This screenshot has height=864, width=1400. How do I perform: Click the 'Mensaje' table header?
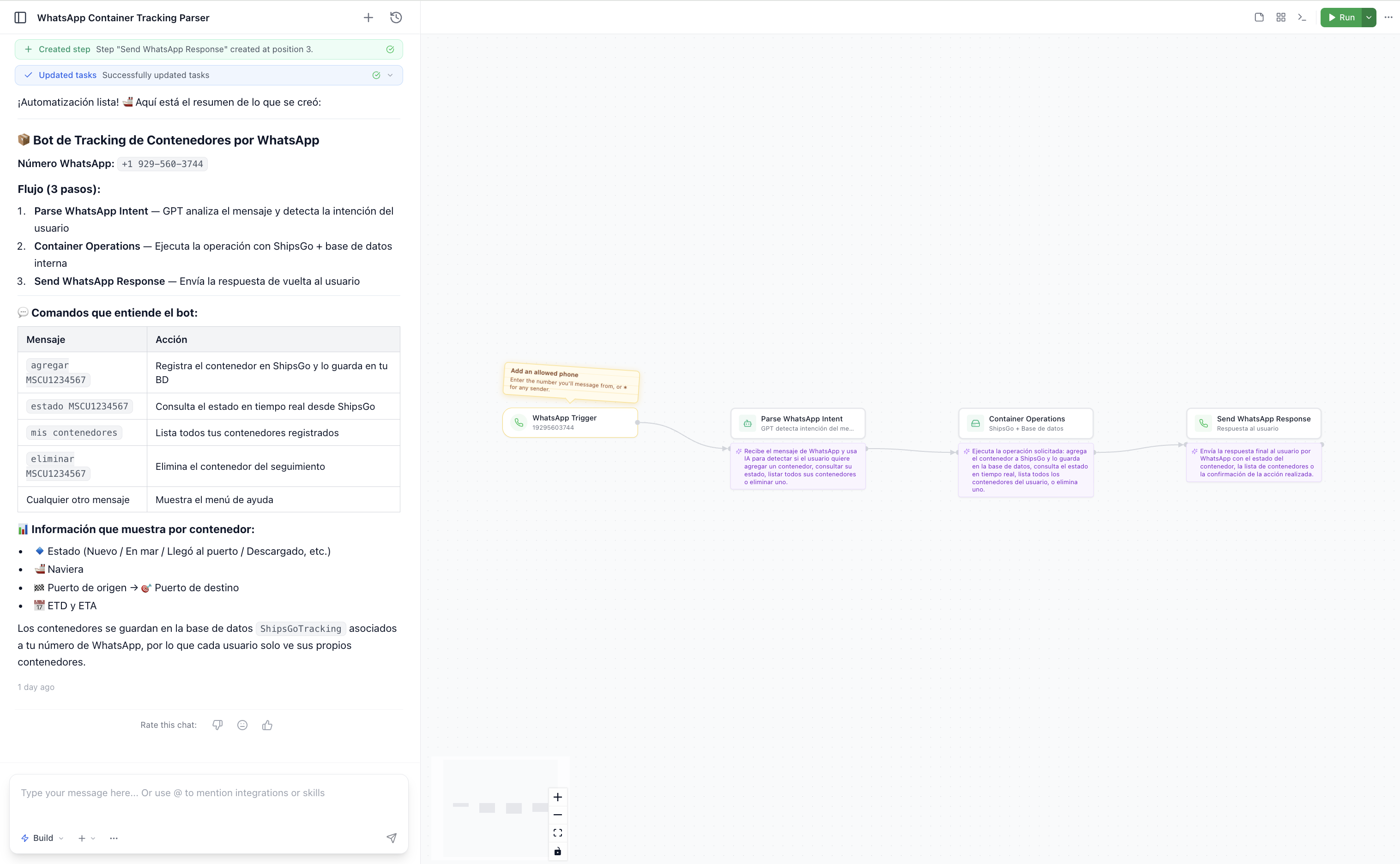click(x=82, y=339)
